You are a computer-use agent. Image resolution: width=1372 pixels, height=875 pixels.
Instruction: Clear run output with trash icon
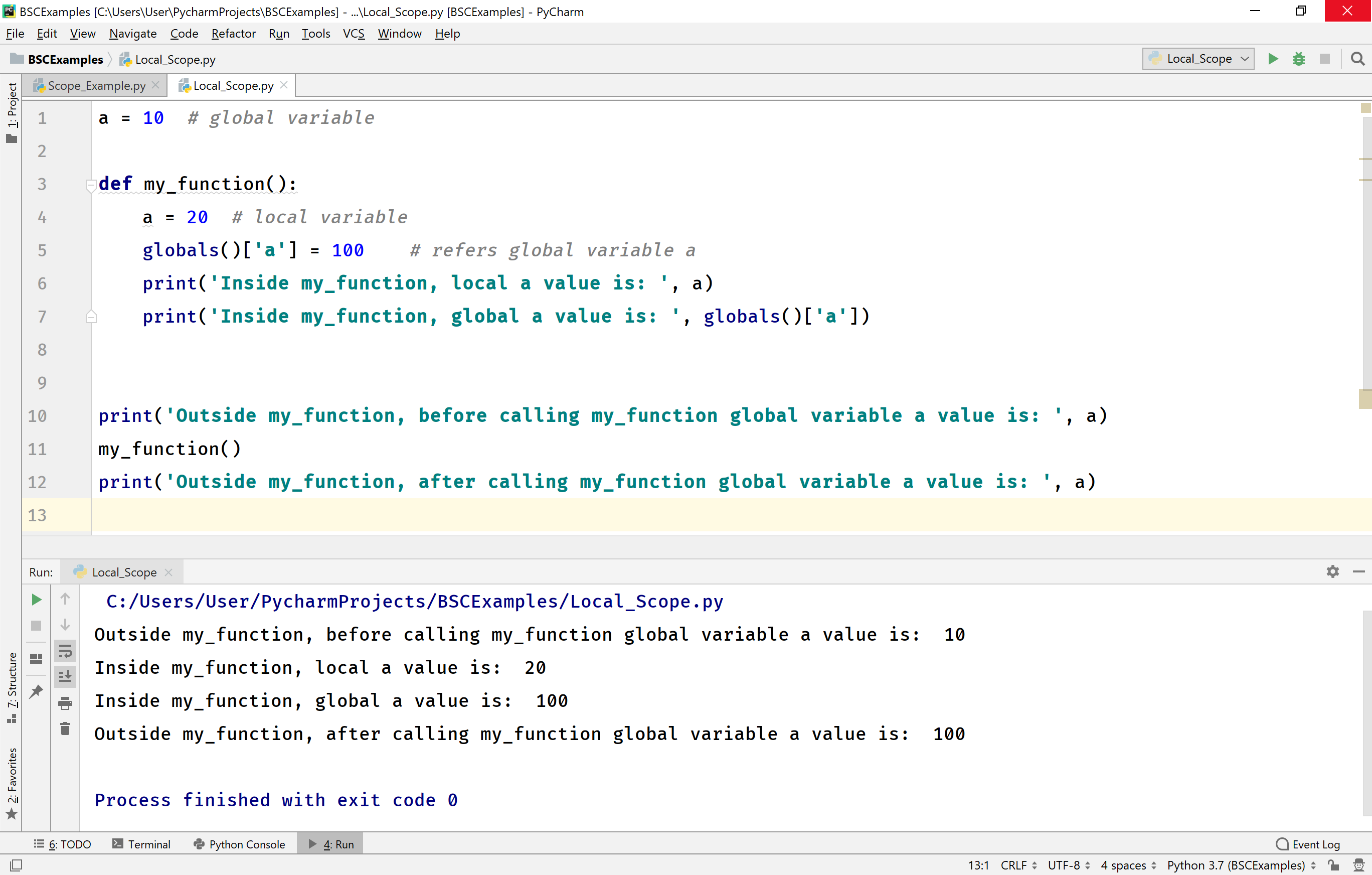pyautogui.click(x=65, y=728)
